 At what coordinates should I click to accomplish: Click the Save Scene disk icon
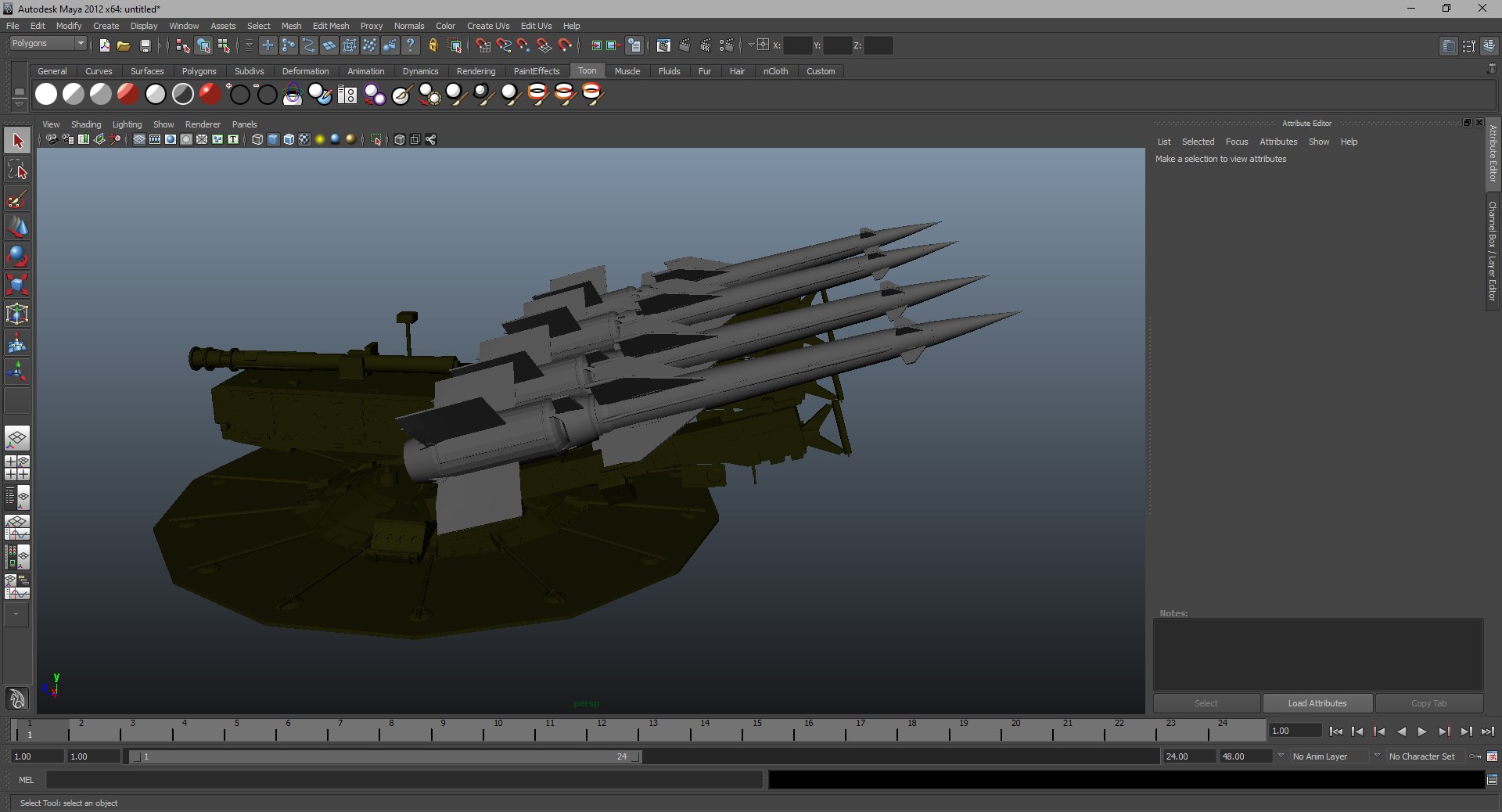point(145,46)
